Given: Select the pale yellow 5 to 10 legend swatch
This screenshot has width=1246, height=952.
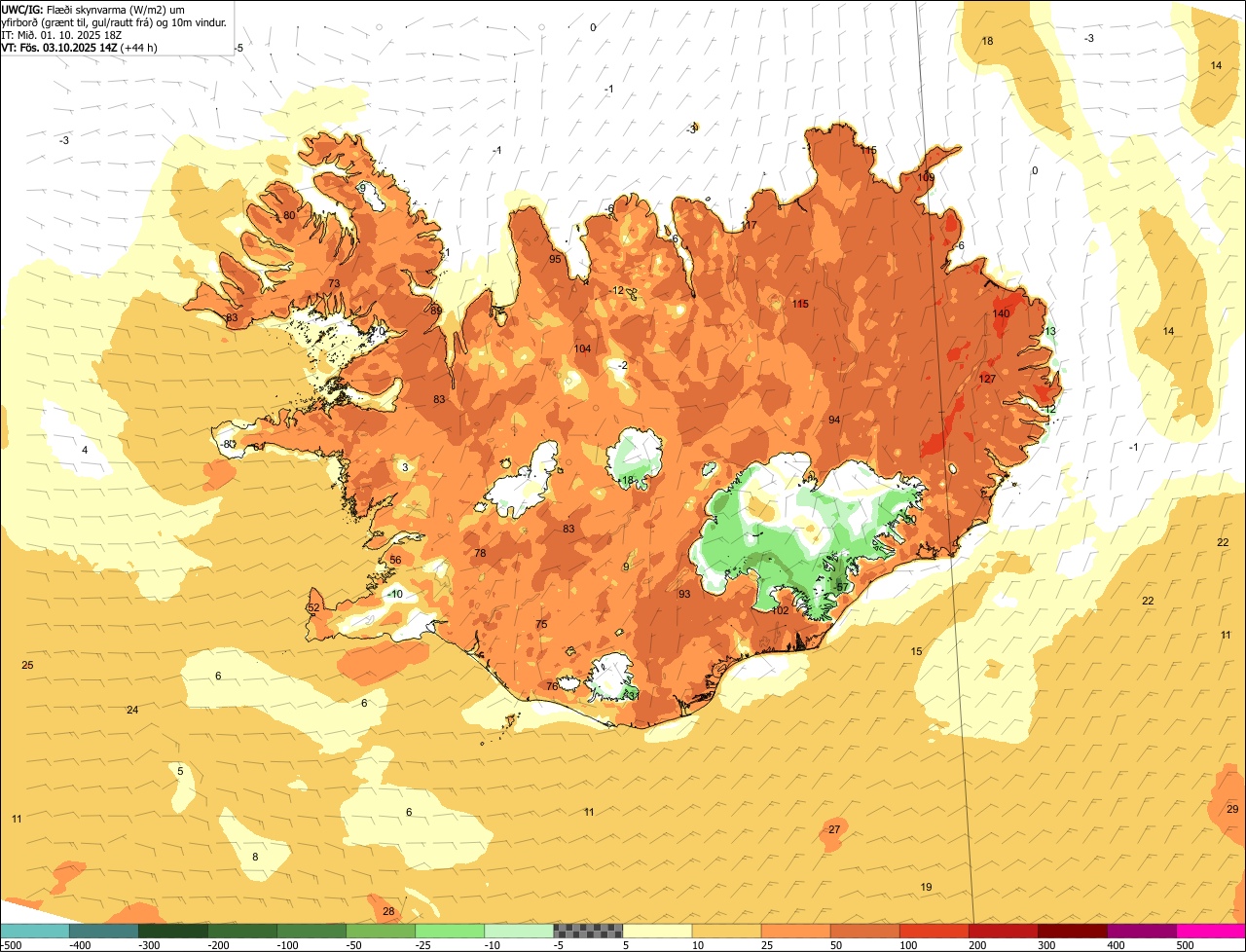Looking at the screenshot, I should click(657, 931).
